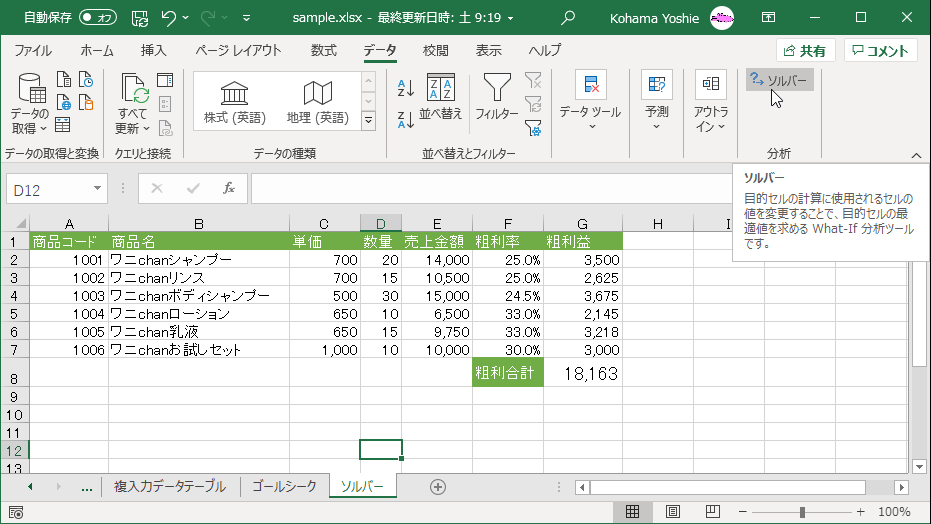Select column D header
Image resolution: width=931 pixels, height=524 pixels.
pyautogui.click(x=381, y=224)
